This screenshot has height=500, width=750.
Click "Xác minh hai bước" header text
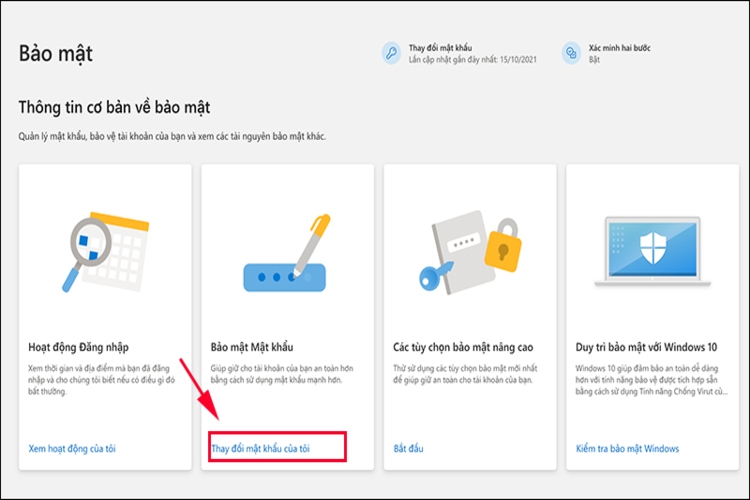(619, 48)
